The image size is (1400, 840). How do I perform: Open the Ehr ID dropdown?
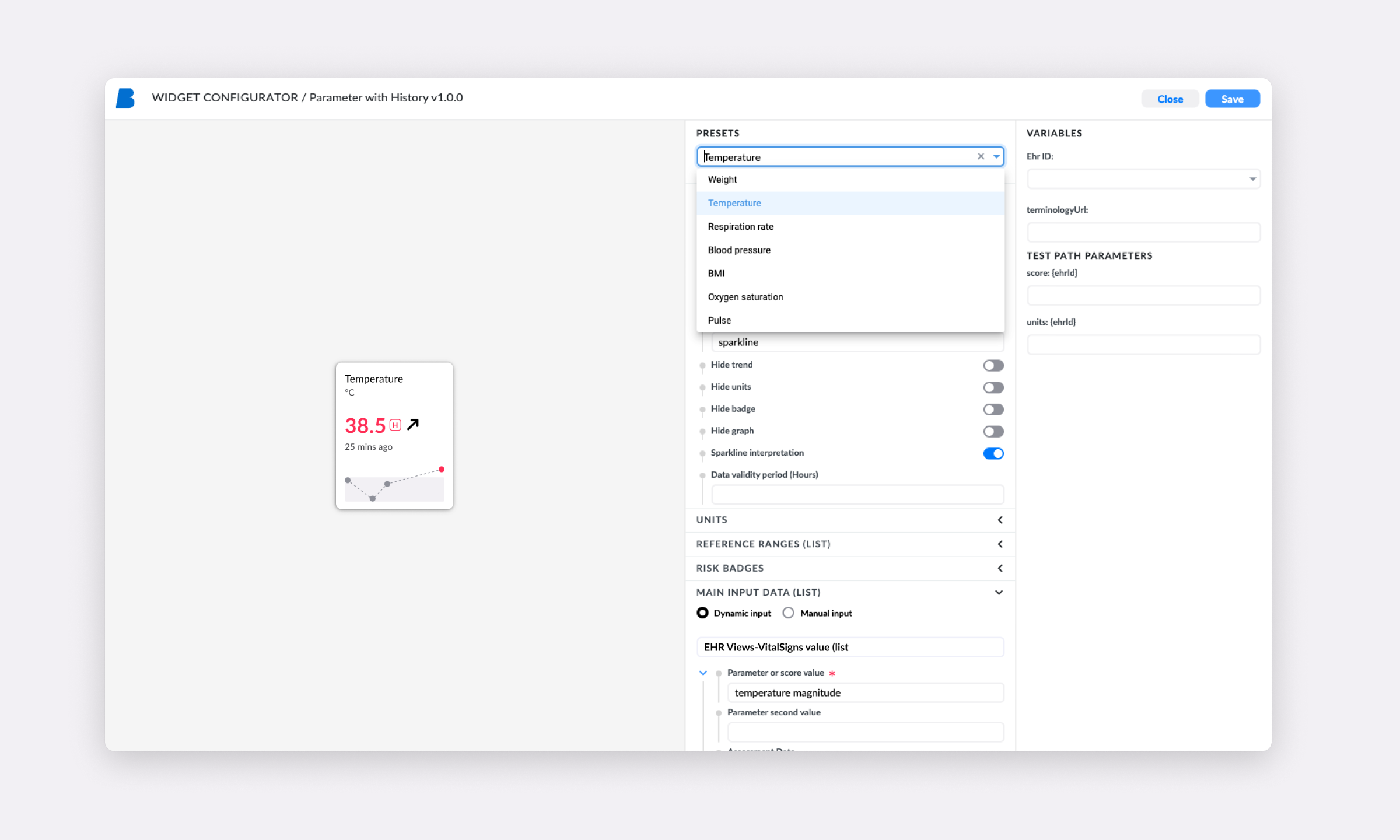[1143, 179]
